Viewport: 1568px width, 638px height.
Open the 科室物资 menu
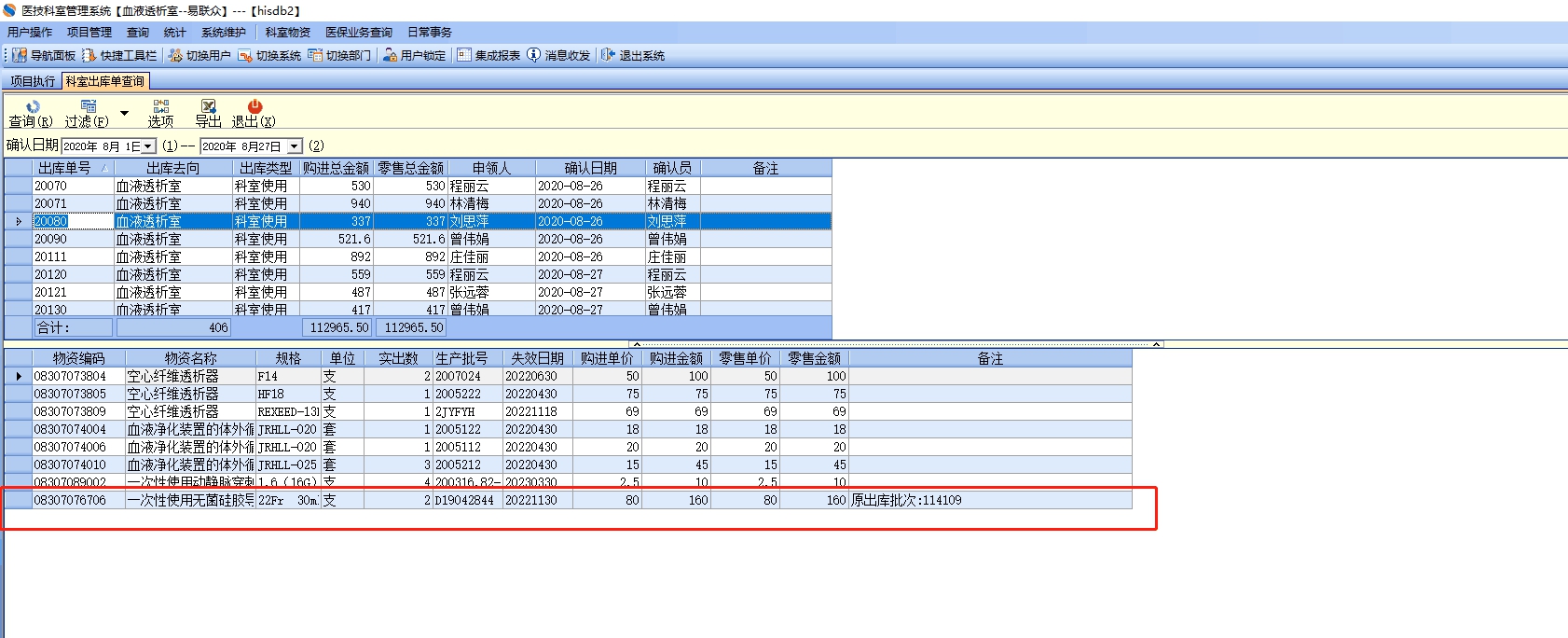coord(288,32)
